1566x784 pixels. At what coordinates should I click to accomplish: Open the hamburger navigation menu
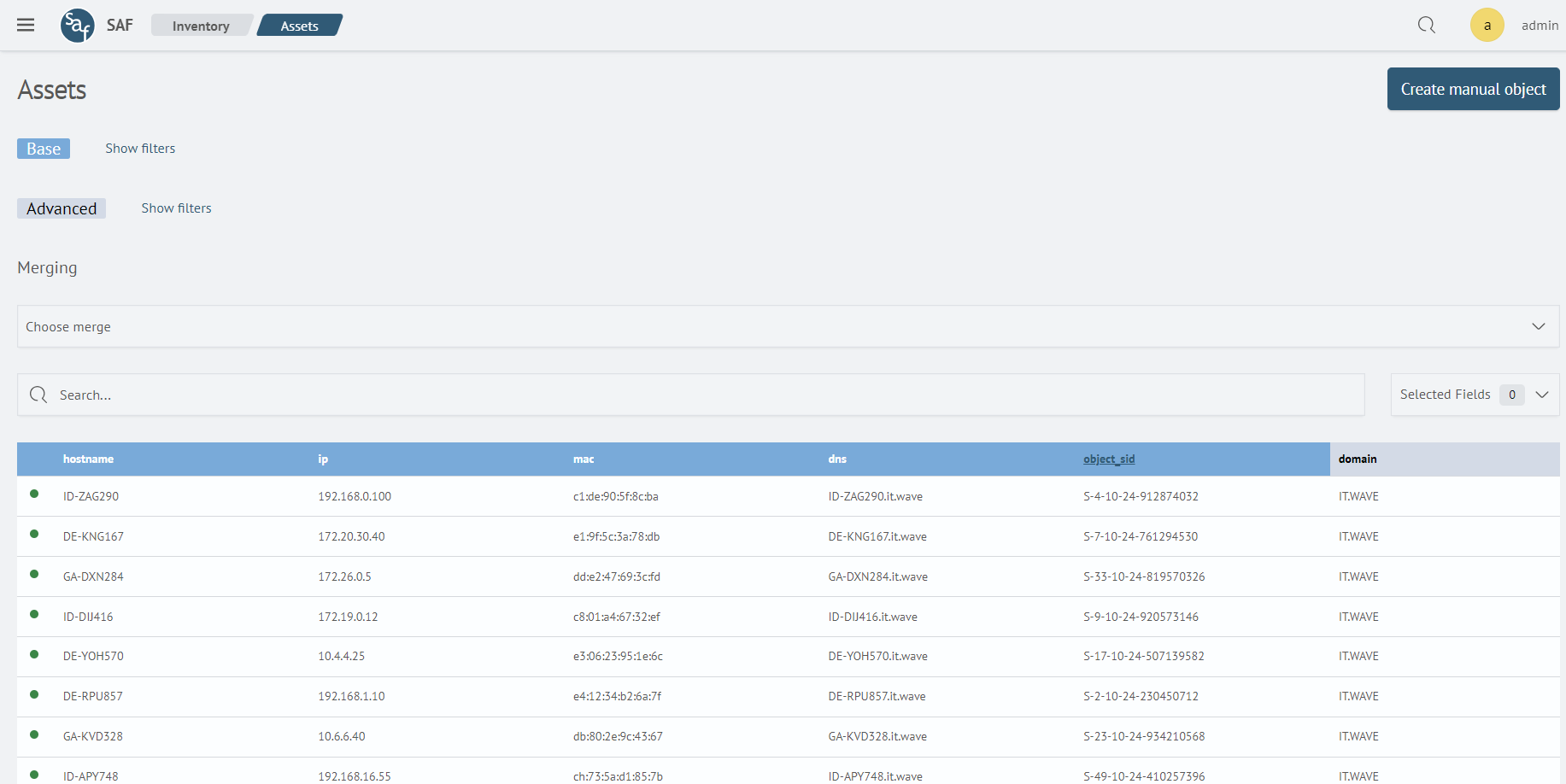(x=26, y=25)
